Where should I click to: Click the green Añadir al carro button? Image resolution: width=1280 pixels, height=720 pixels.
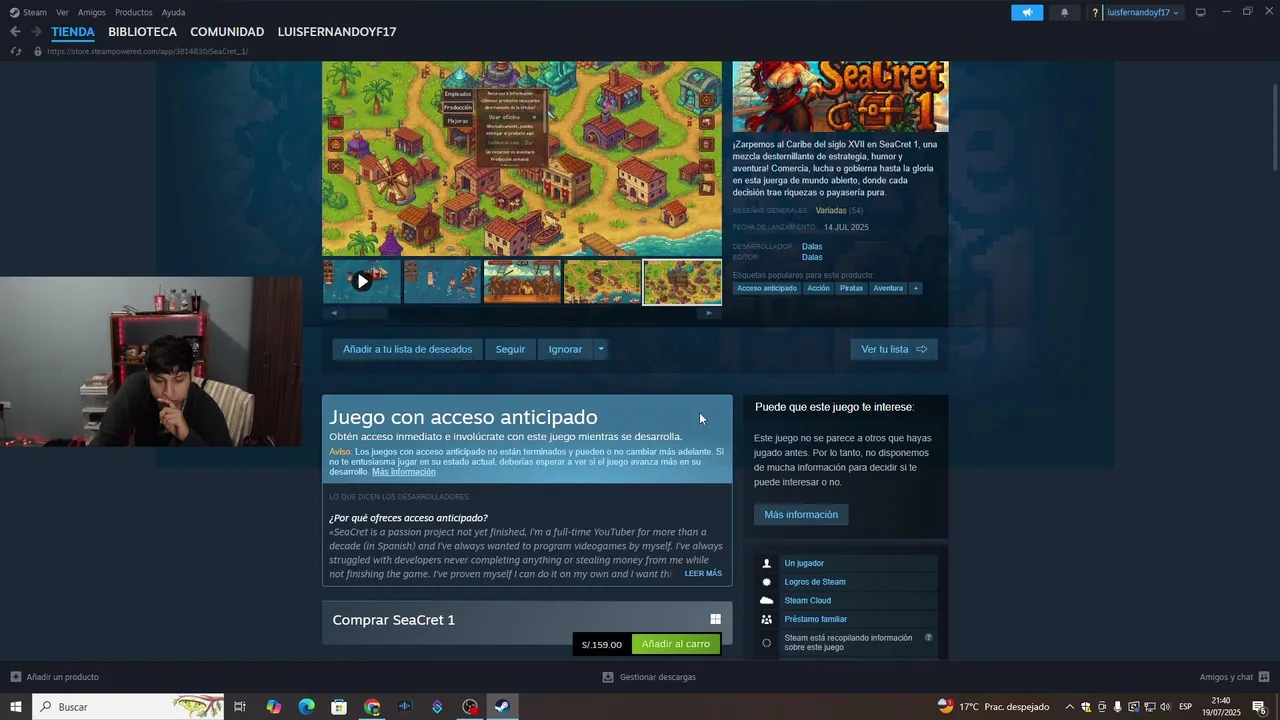tap(676, 644)
